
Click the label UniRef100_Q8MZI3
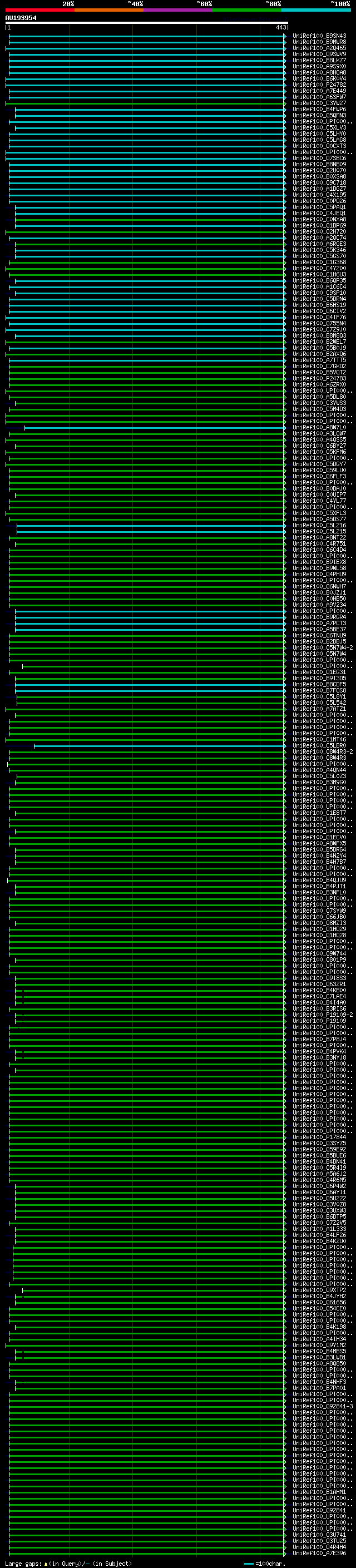click(319, 923)
